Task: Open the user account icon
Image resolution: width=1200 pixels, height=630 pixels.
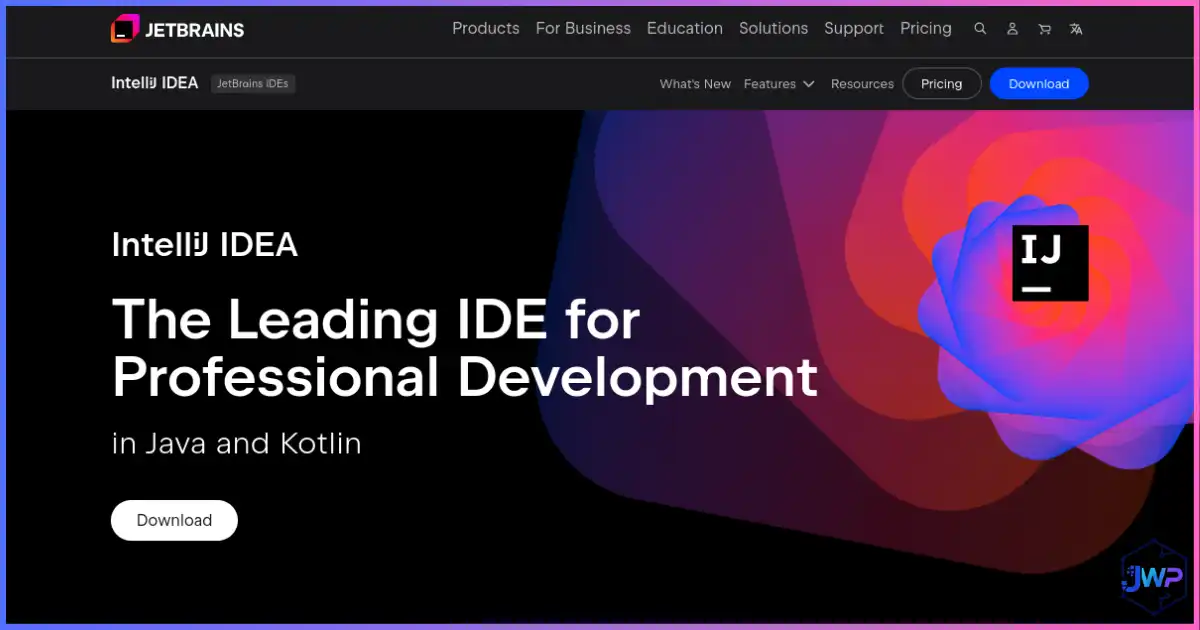Action: point(1012,29)
